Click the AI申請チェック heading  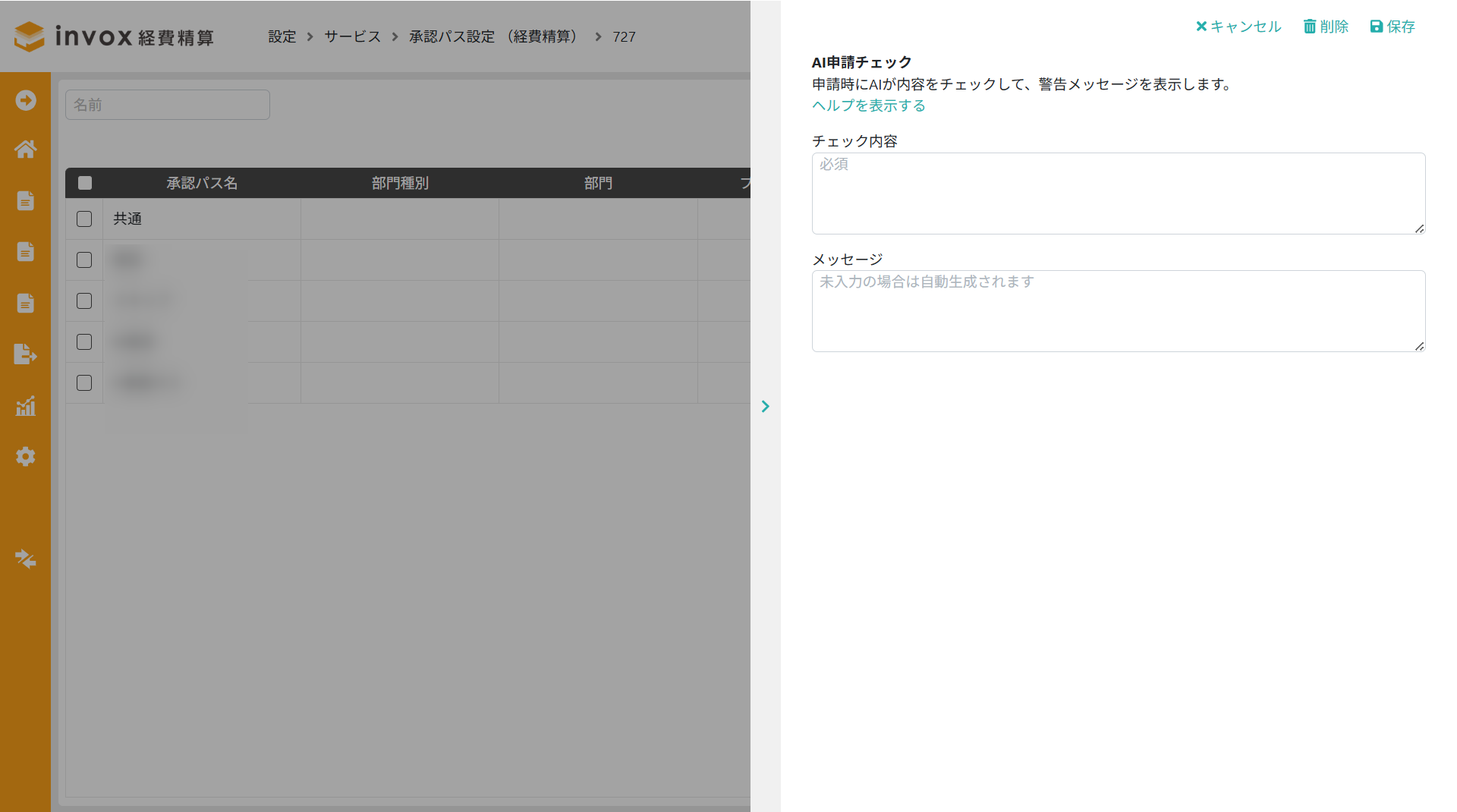pos(862,62)
